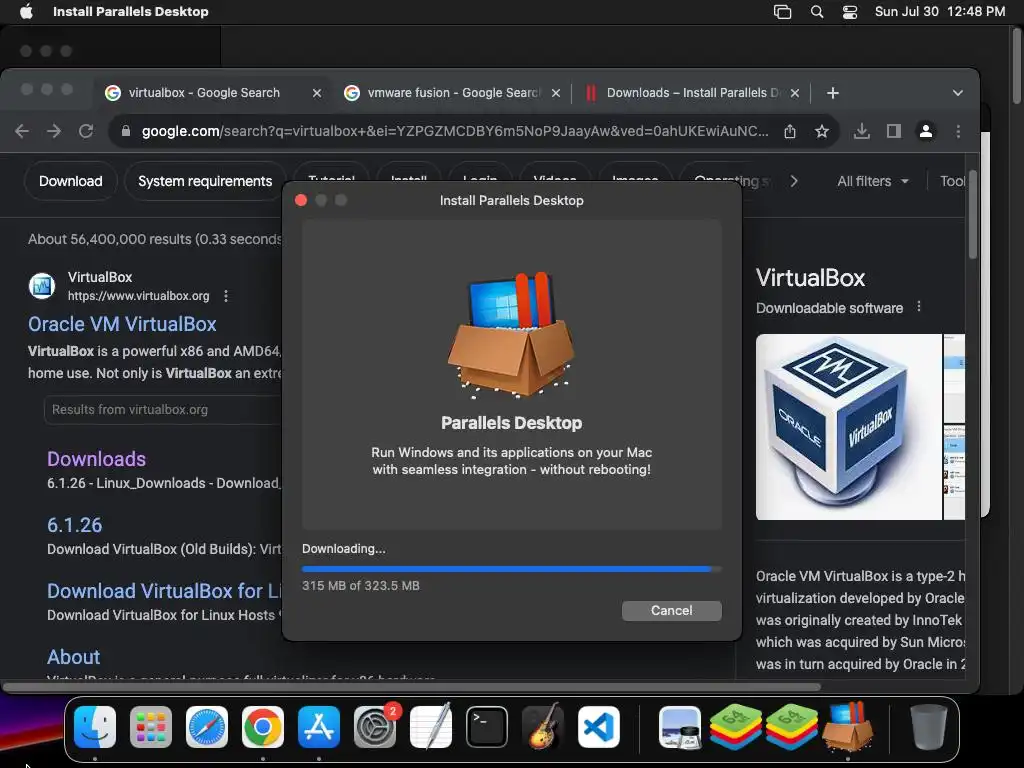This screenshot has height=768, width=1024.
Task: Click the date and time in menu bar
Action: 940,12
